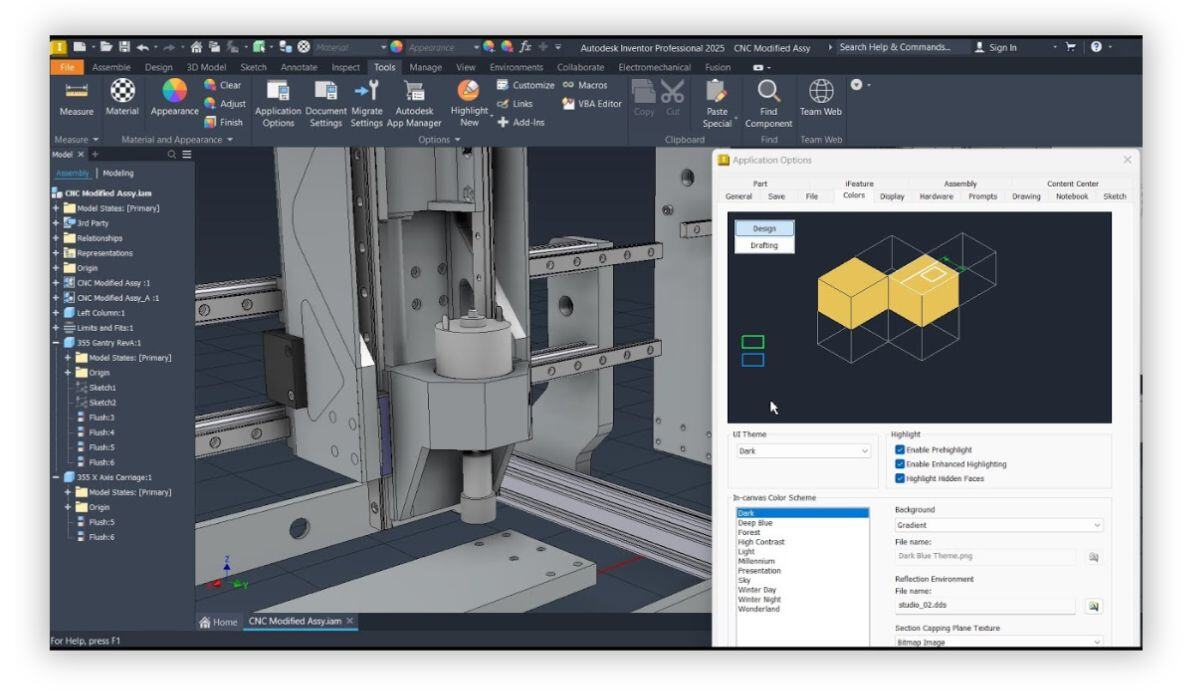Click the studio_02.dds file name field
The width and height of the screenshot is (1200, 700).
pos(985,606)
